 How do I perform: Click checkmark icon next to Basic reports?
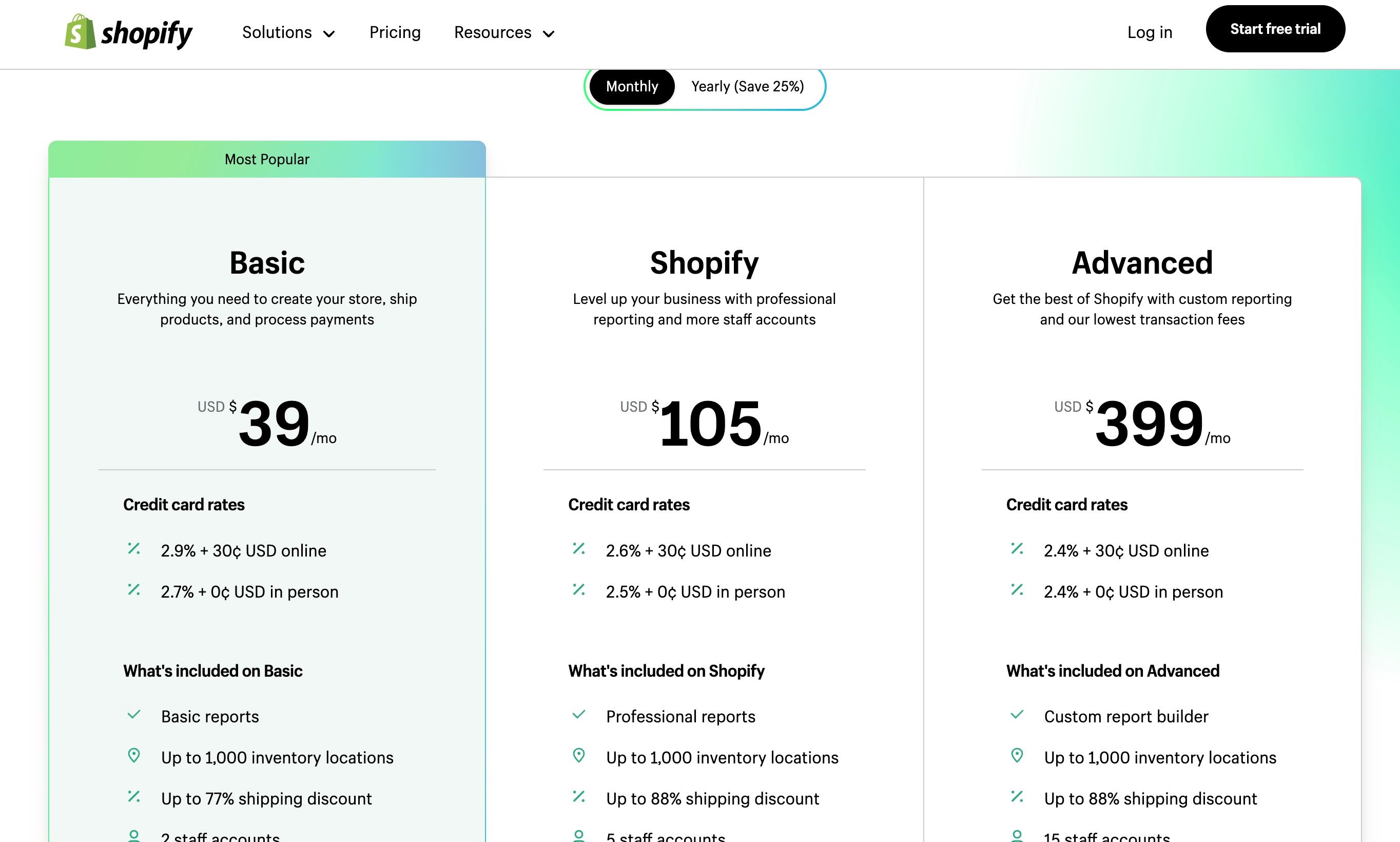point(134,715)
